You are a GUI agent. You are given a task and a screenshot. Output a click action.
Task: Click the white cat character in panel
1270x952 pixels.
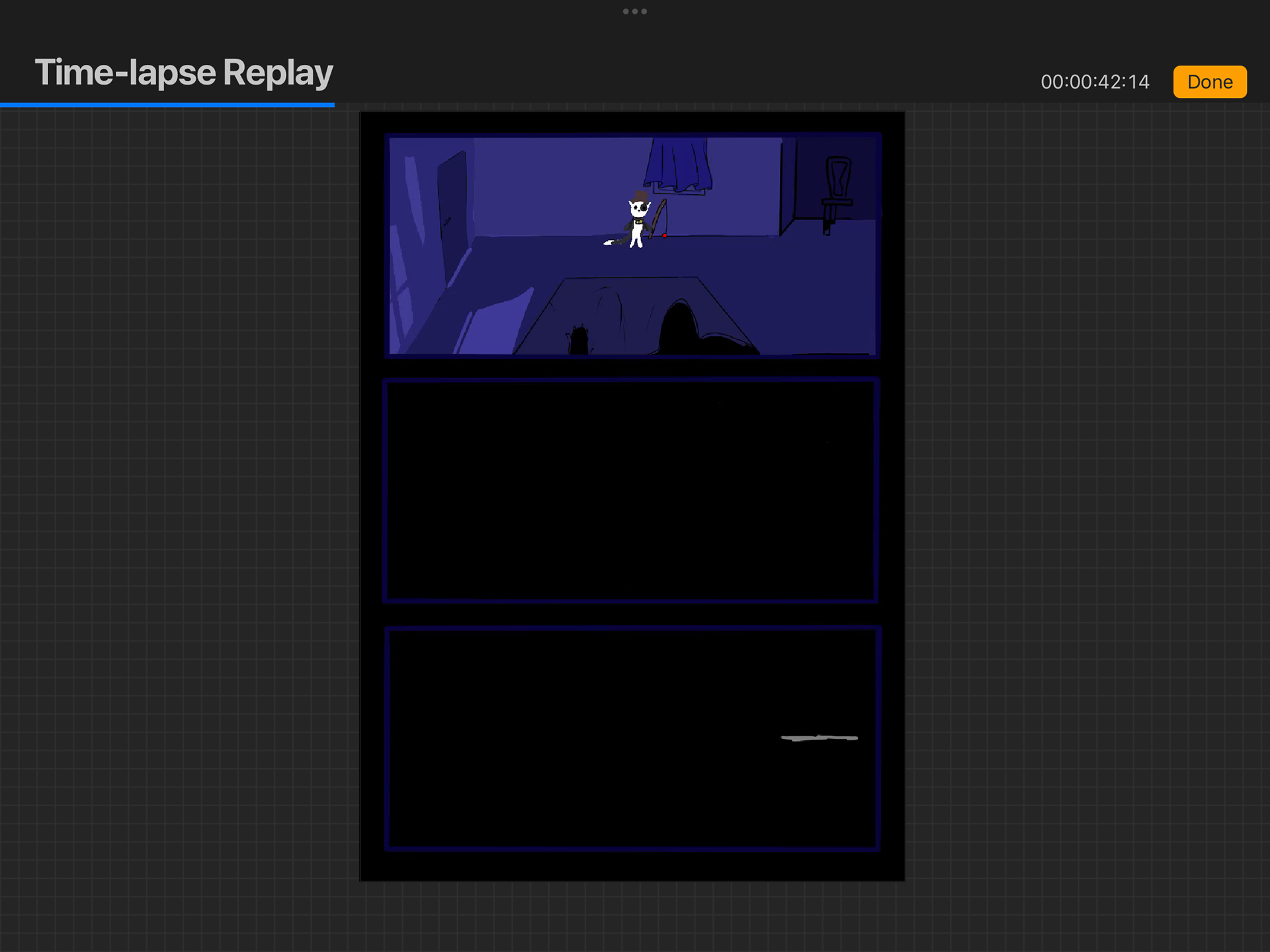coord(635,220)
